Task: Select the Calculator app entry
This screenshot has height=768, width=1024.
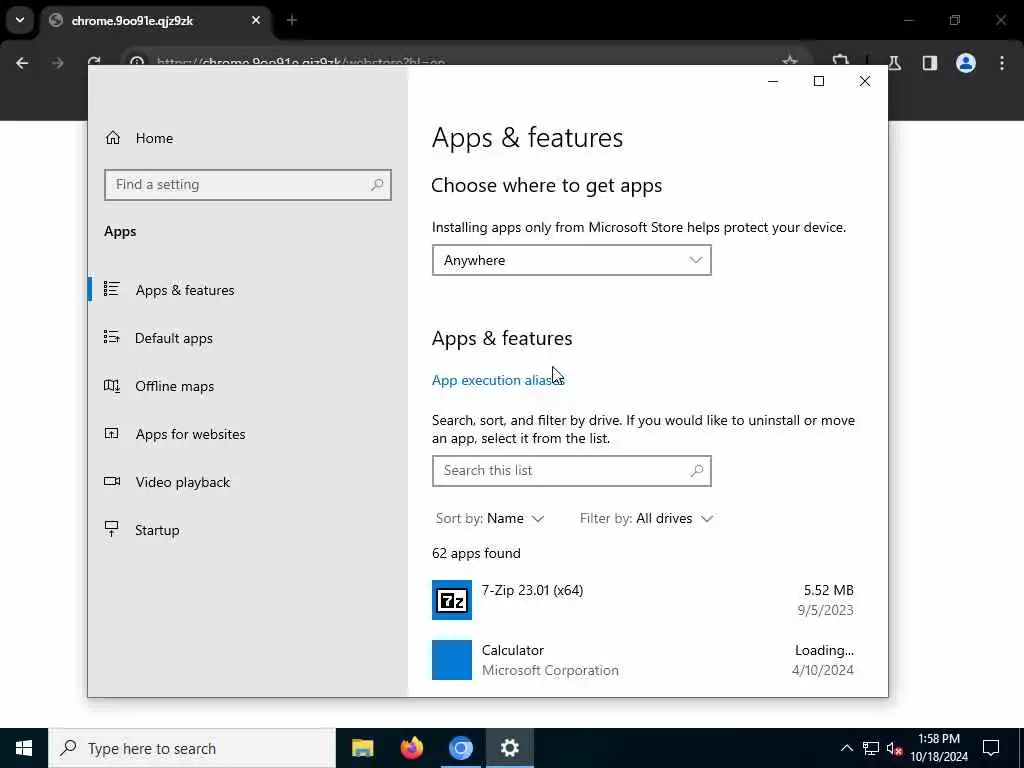Action: click(x=643, y=660)
